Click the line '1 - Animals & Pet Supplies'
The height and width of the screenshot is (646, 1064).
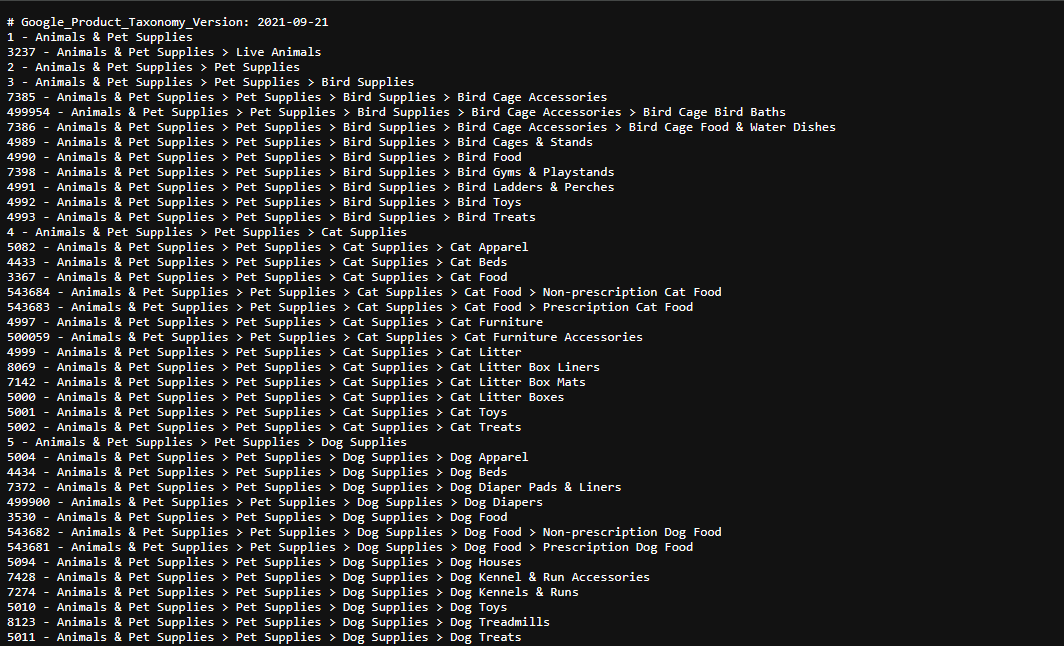coord(100,37)
